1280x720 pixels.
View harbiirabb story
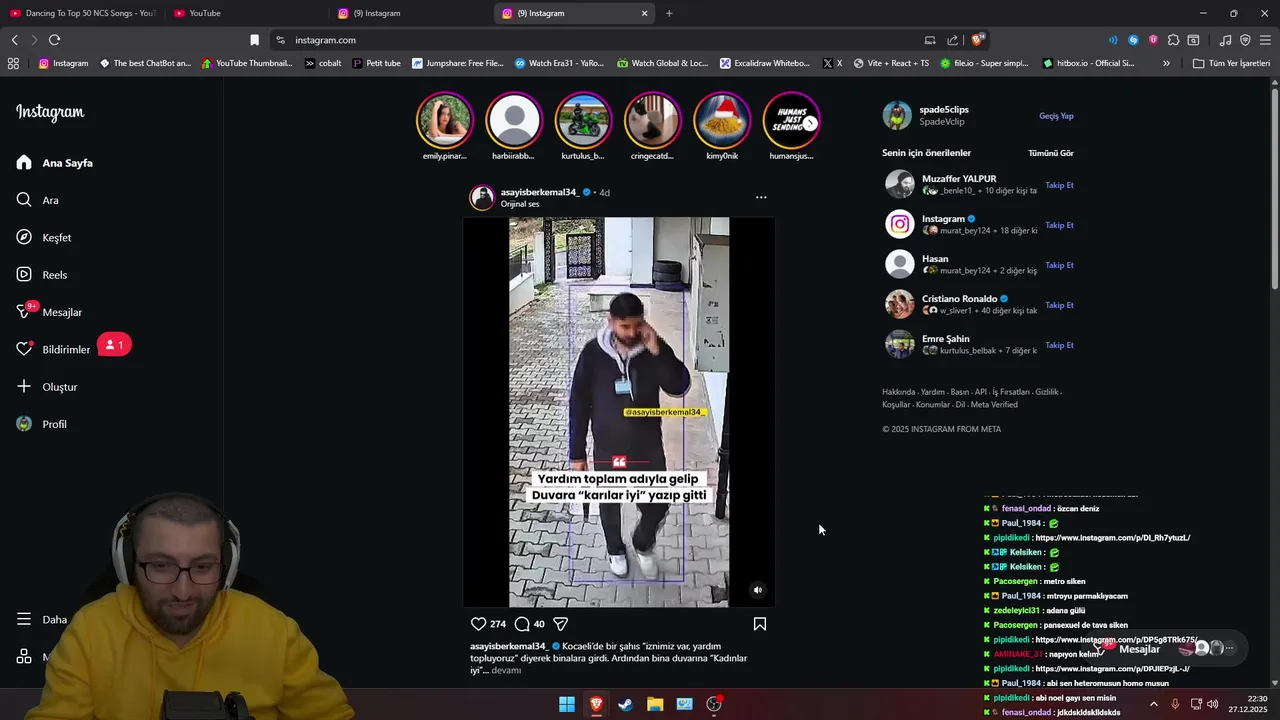coord(513,121)
